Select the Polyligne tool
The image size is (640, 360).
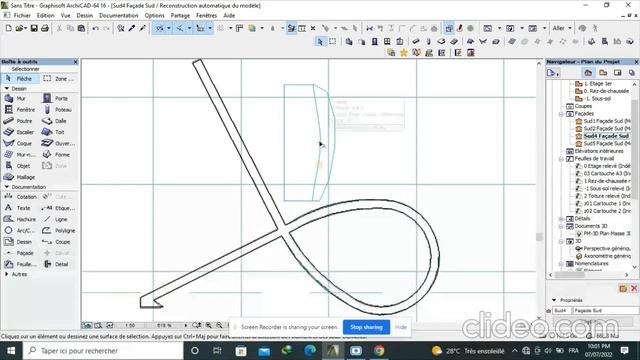pyautogui.click(x=60, y=231)
